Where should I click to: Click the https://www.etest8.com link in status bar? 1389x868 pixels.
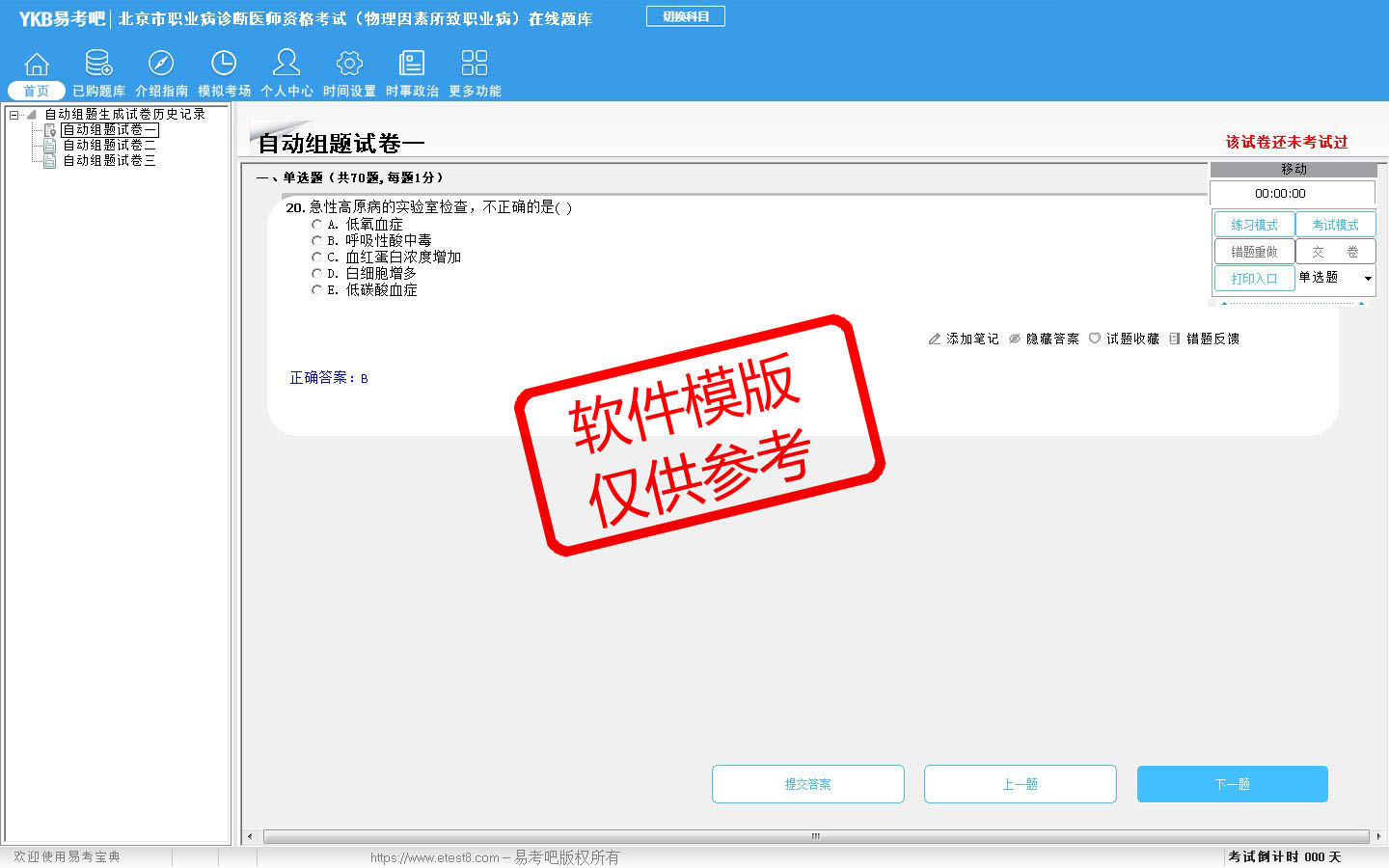coord(435,857)
